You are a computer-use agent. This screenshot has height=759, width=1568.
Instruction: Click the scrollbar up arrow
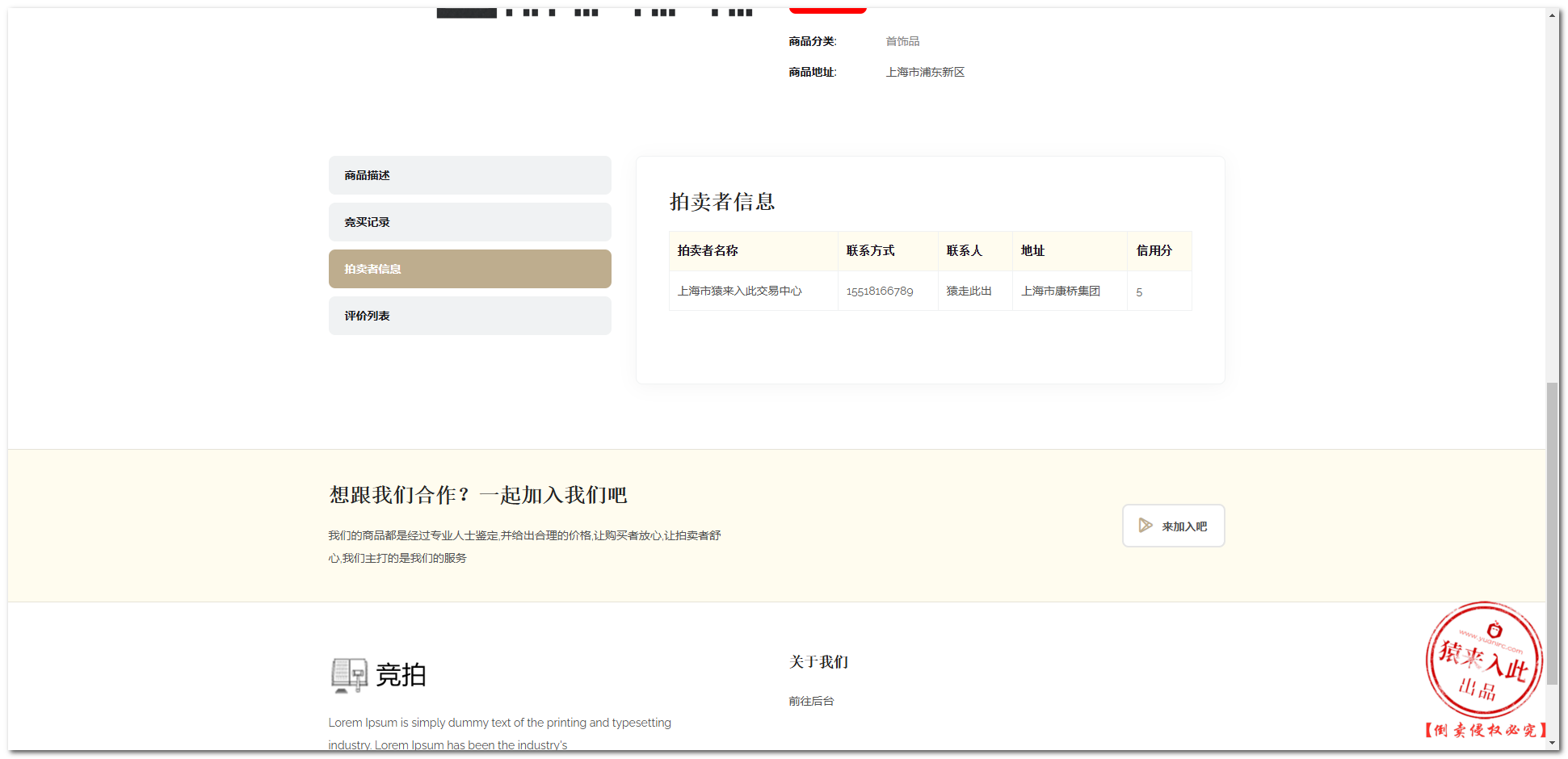1553,15
